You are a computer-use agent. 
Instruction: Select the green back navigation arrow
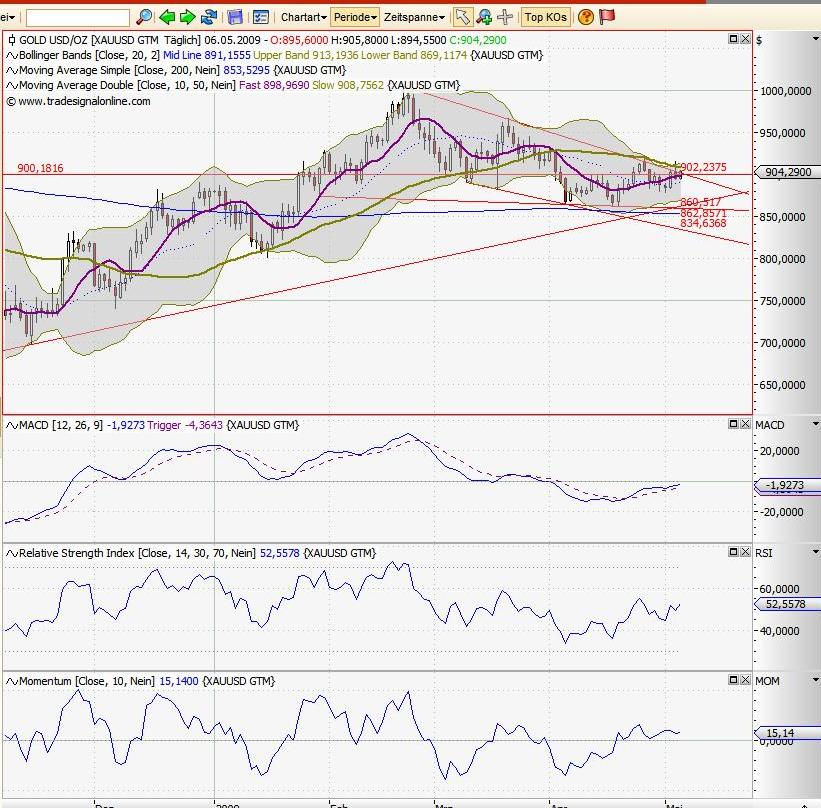point(167,16)
